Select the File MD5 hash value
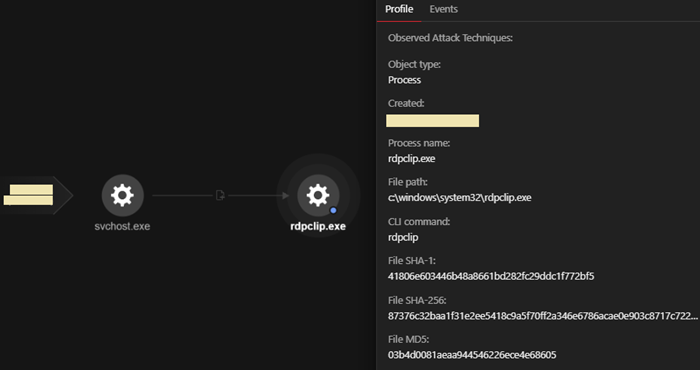This screenshot has width=700, height=370. tap(472, 355)
